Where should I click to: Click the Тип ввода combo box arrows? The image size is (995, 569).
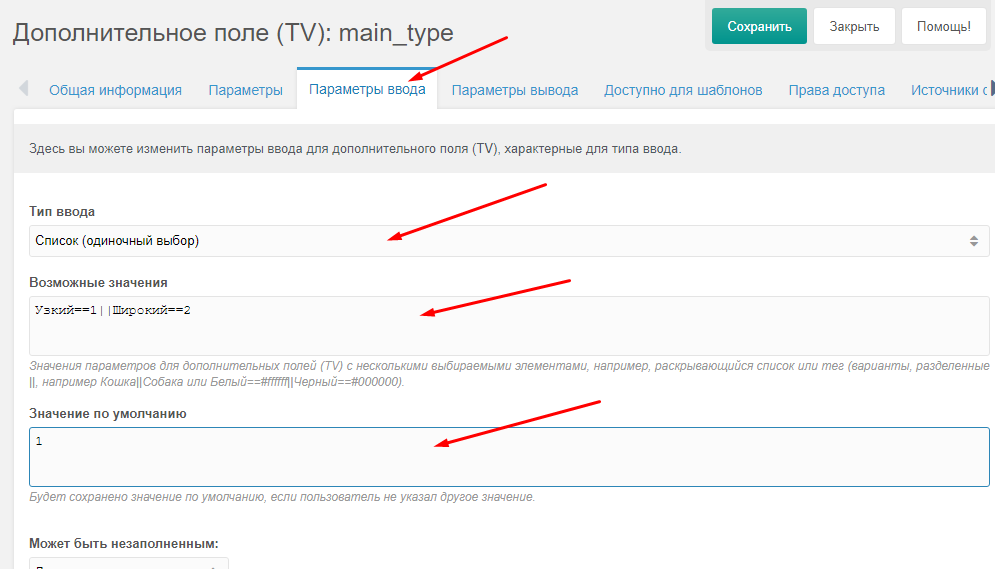pos(973,241)
